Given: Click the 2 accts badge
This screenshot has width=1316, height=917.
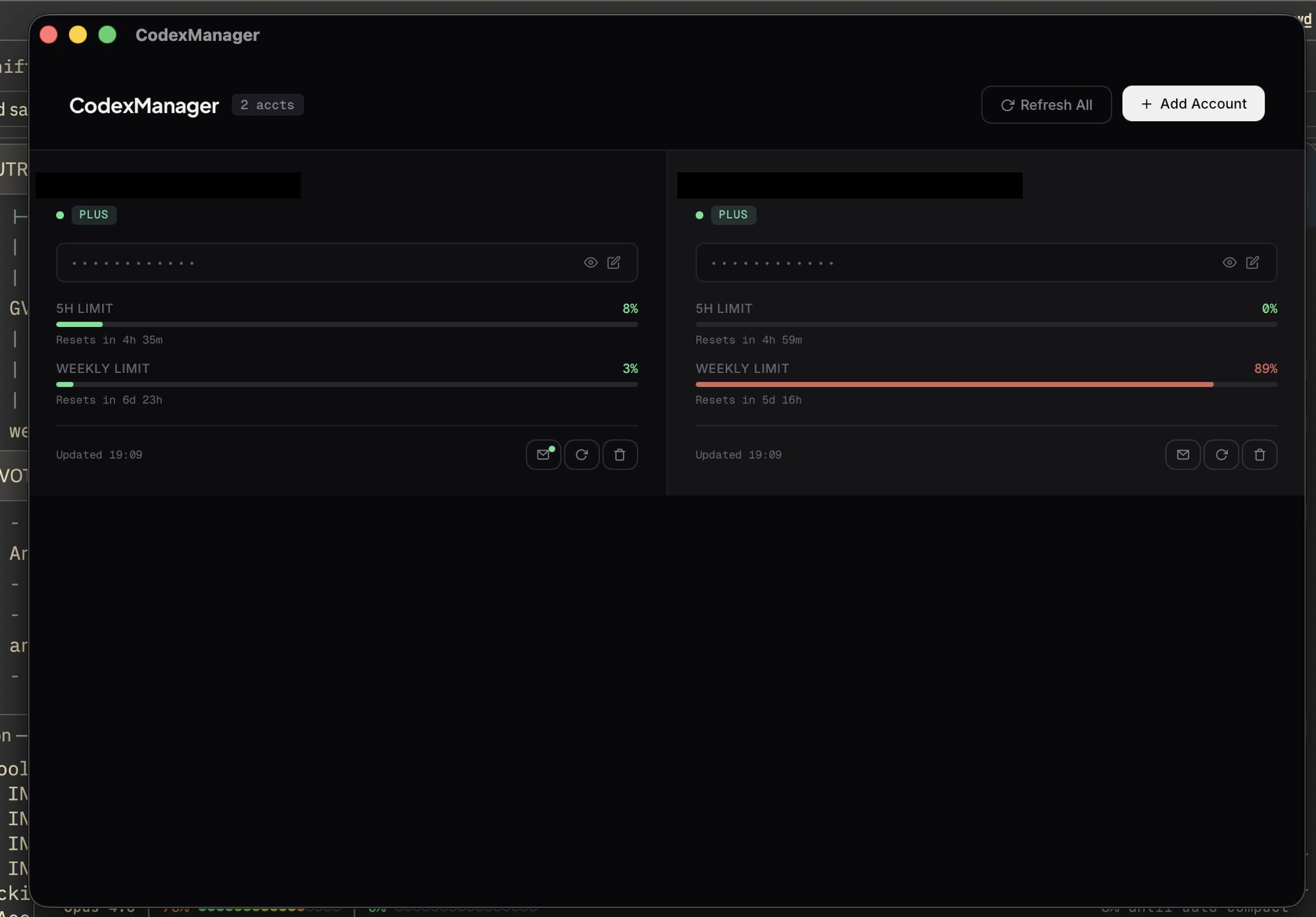Looking at the screenshot, I should pyautogui.click(x=267, y=105).
